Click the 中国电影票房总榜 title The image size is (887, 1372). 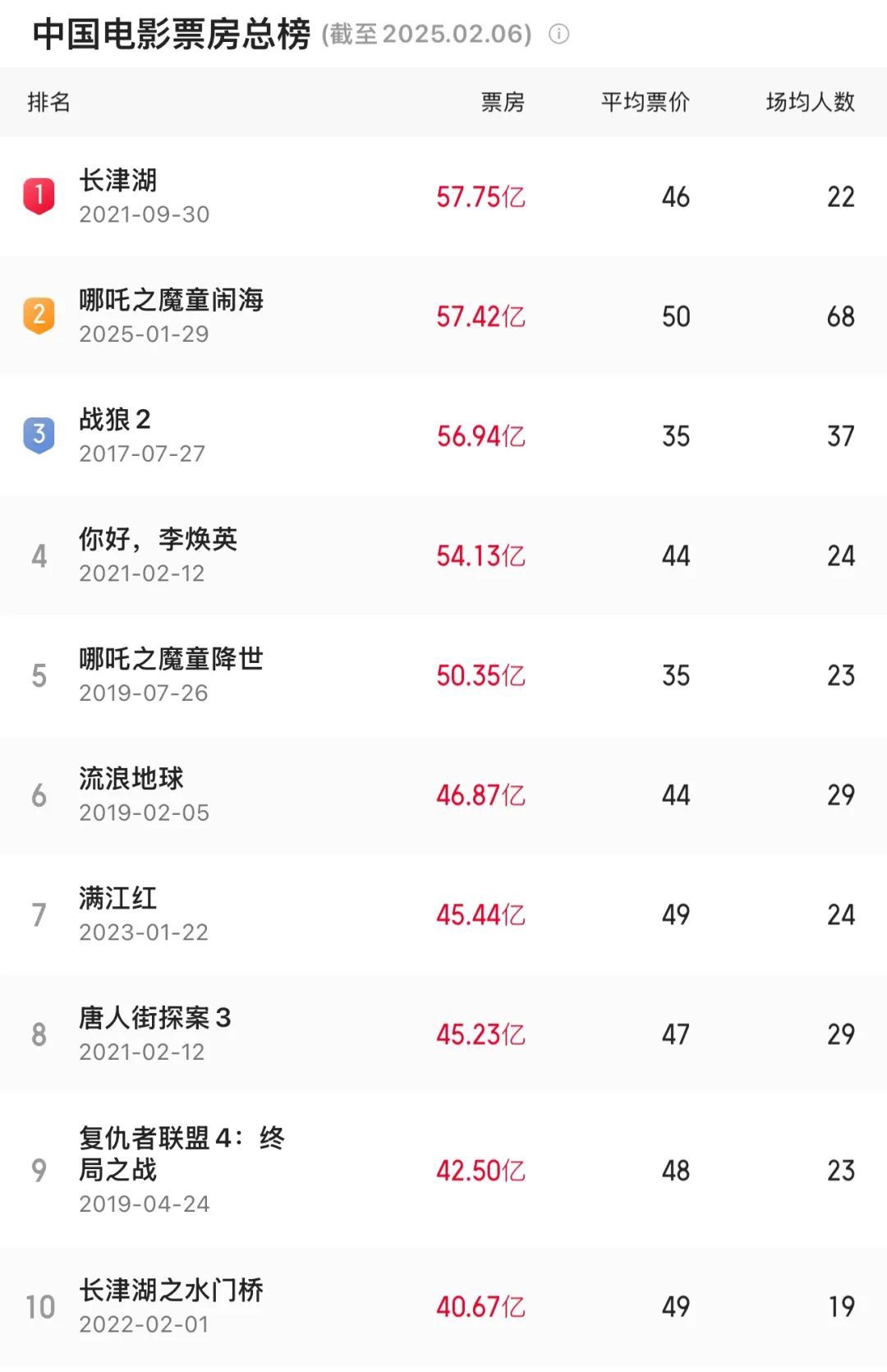click(x=172, y=35)
